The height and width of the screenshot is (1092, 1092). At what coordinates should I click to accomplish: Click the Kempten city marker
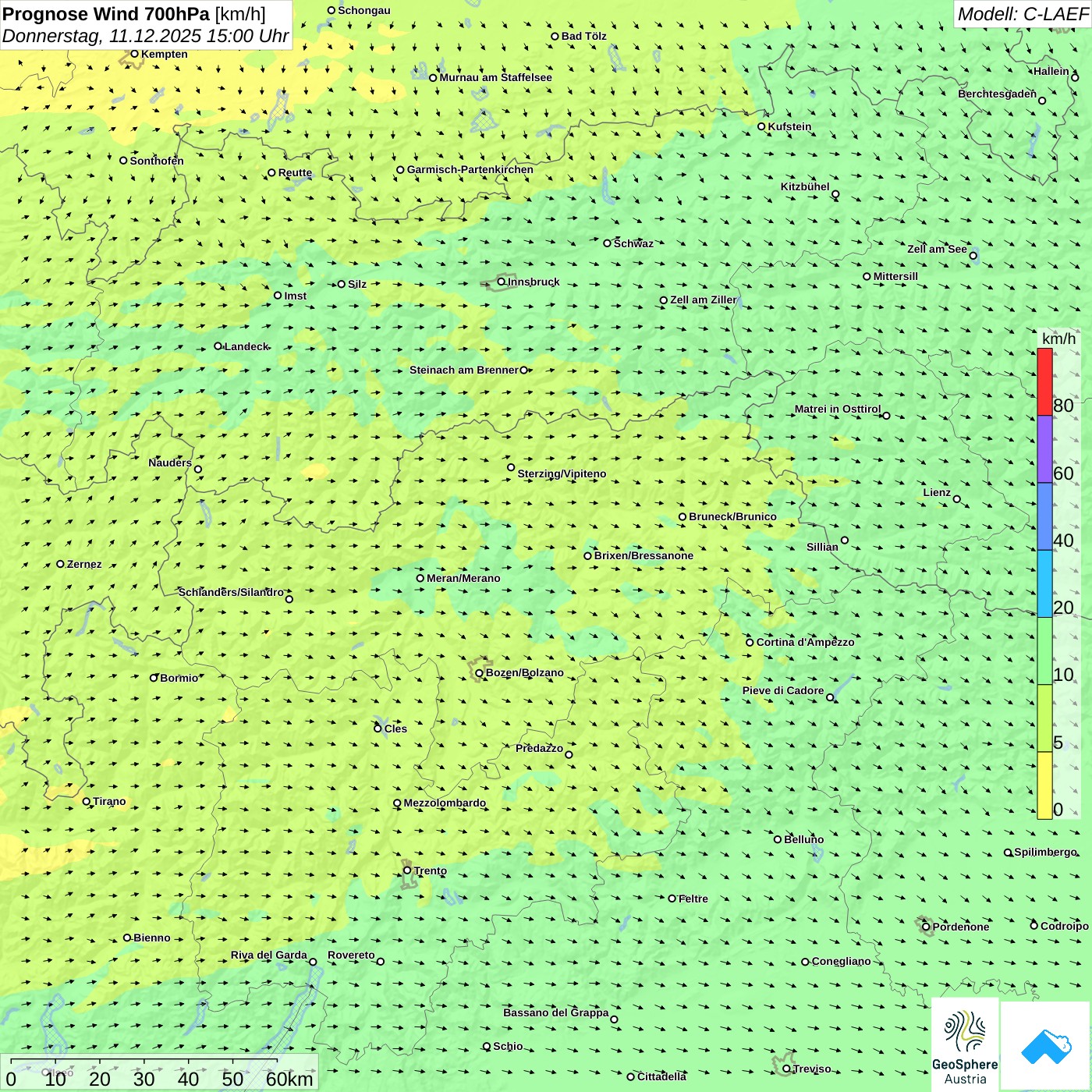[134, 54]
